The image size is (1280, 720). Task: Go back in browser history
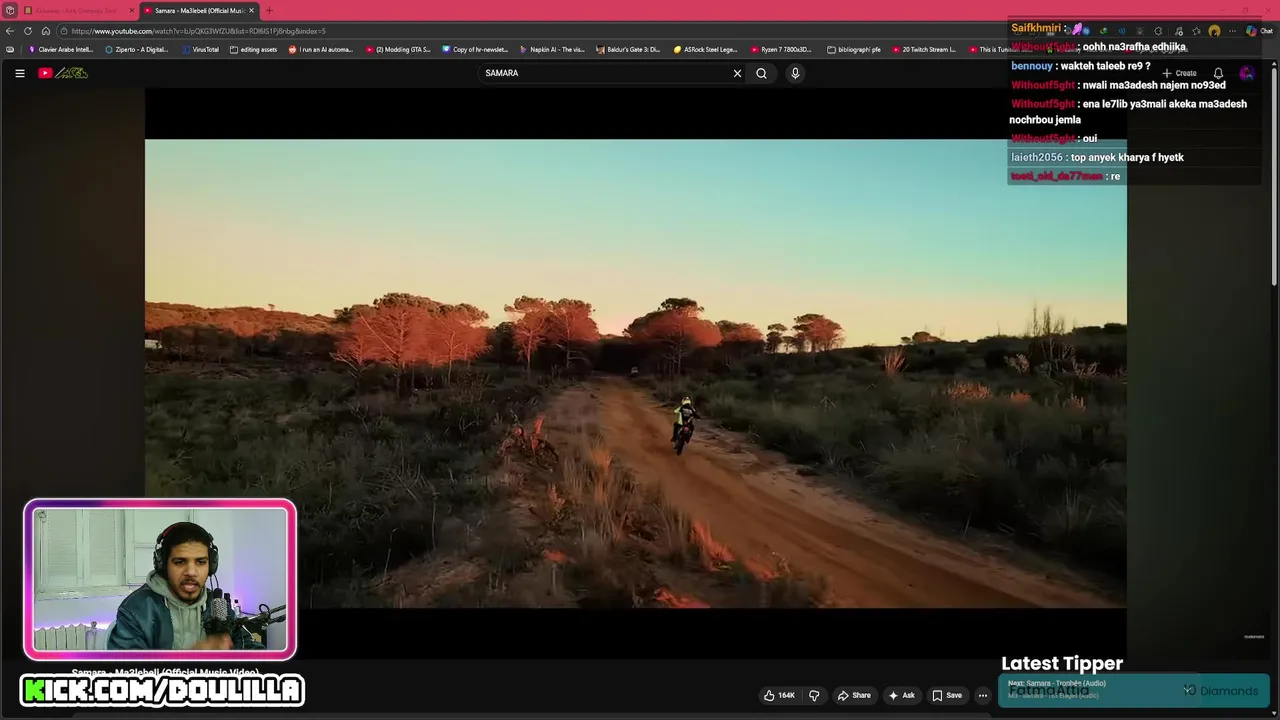[10, 31]
